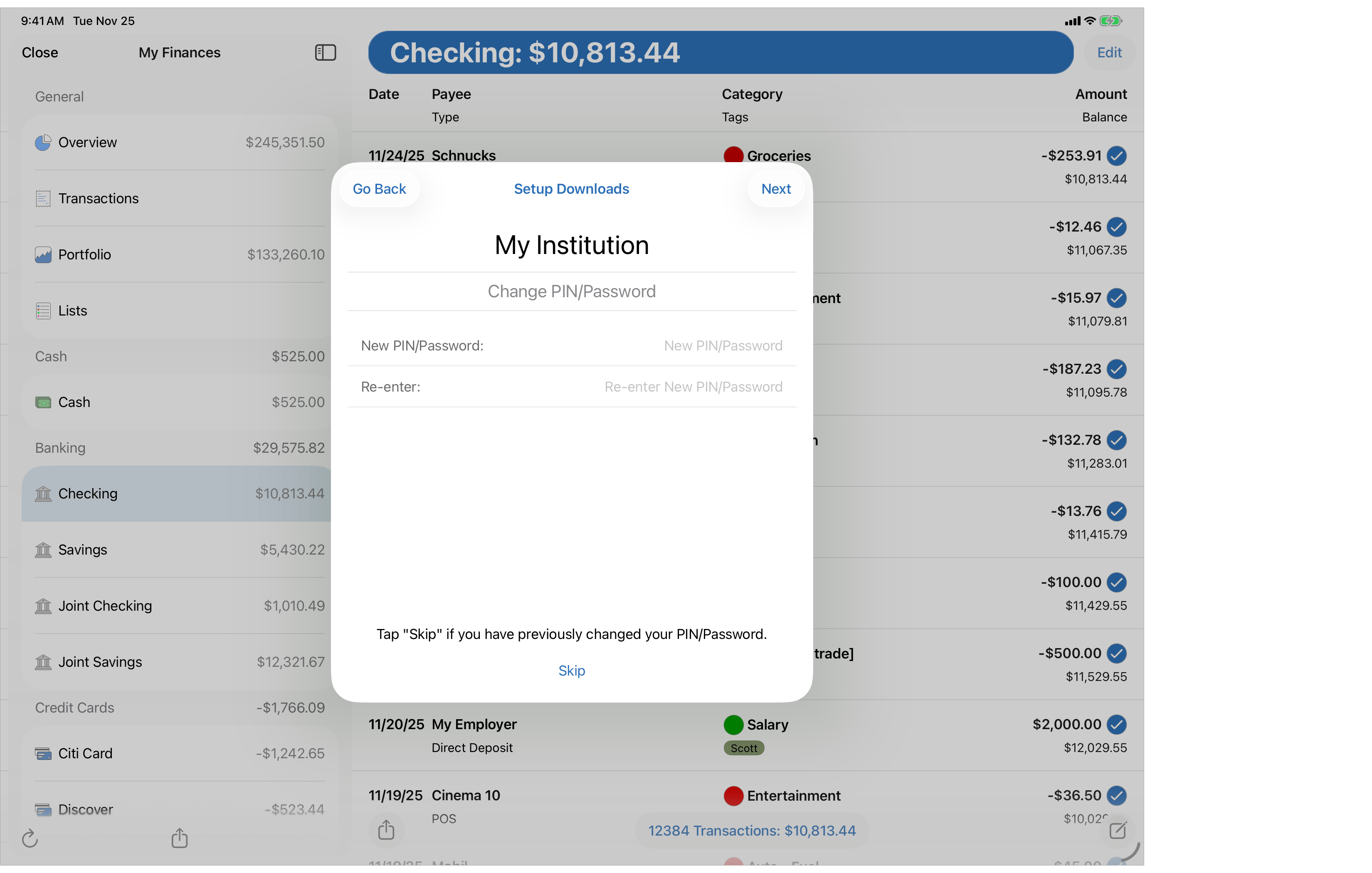The width and height of the screenshot is (1372, 873).
Task: Tap the share icon in sidebar footer
Action: pos(180,838)
